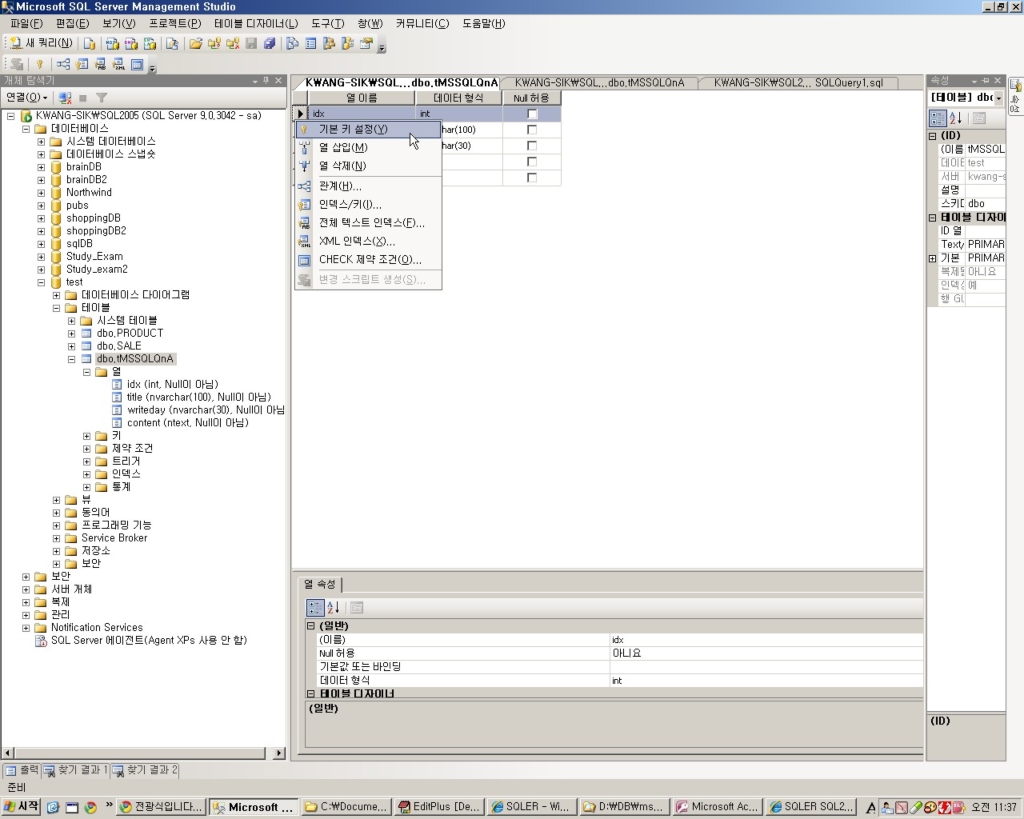This screenshot has height=819, width=1024.
Task: Click the Relationships icon in designer toolbar
Action: tap(63, 64)
